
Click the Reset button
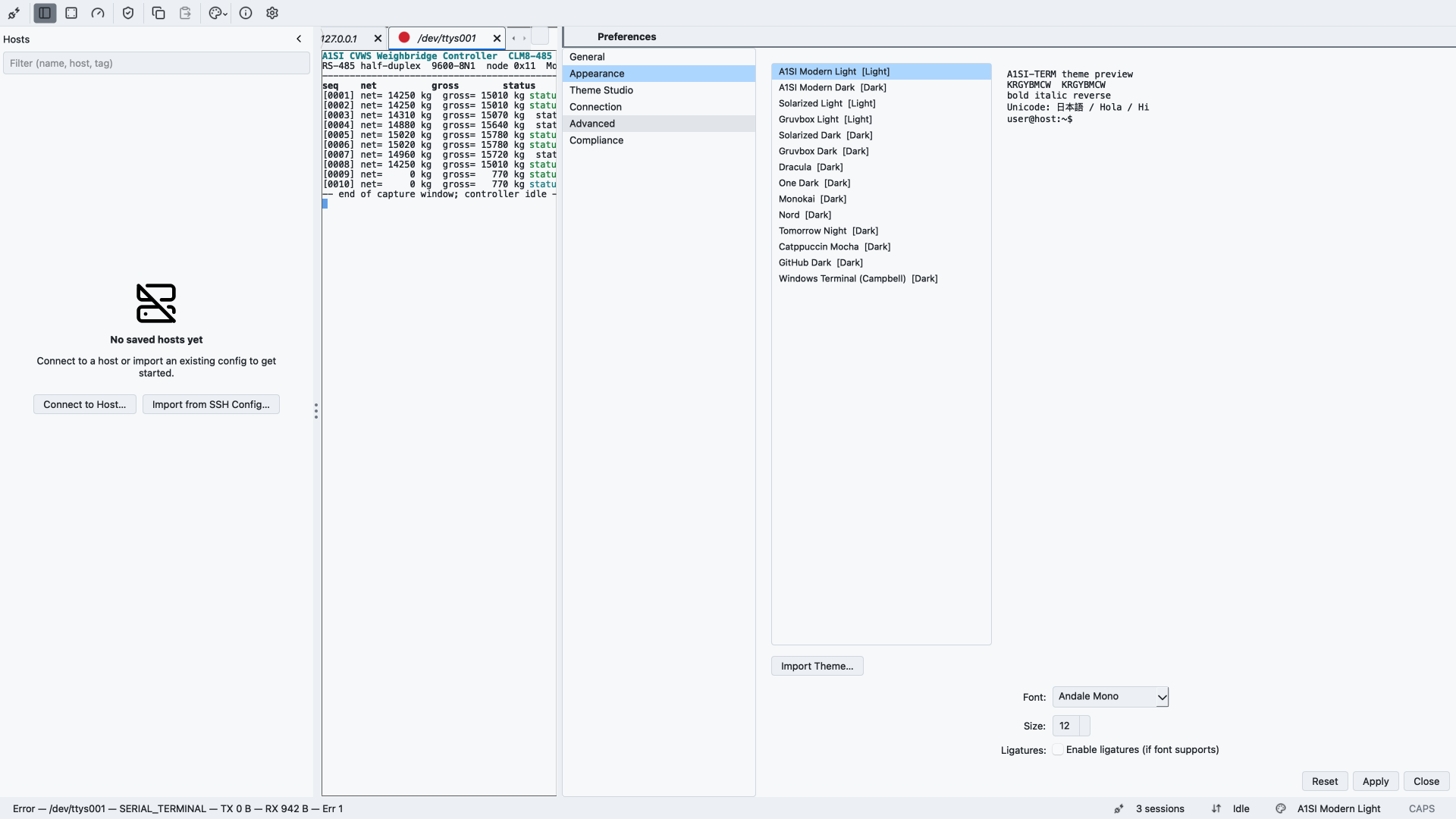tap(1325, 781)
